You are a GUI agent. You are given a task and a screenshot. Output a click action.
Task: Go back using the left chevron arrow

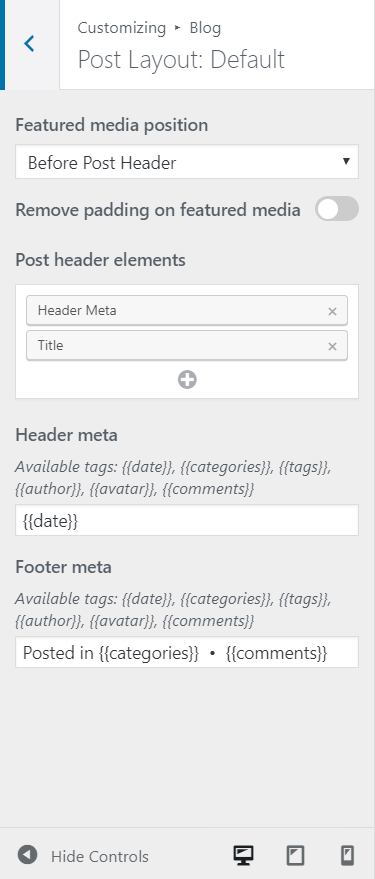point(30,44)
